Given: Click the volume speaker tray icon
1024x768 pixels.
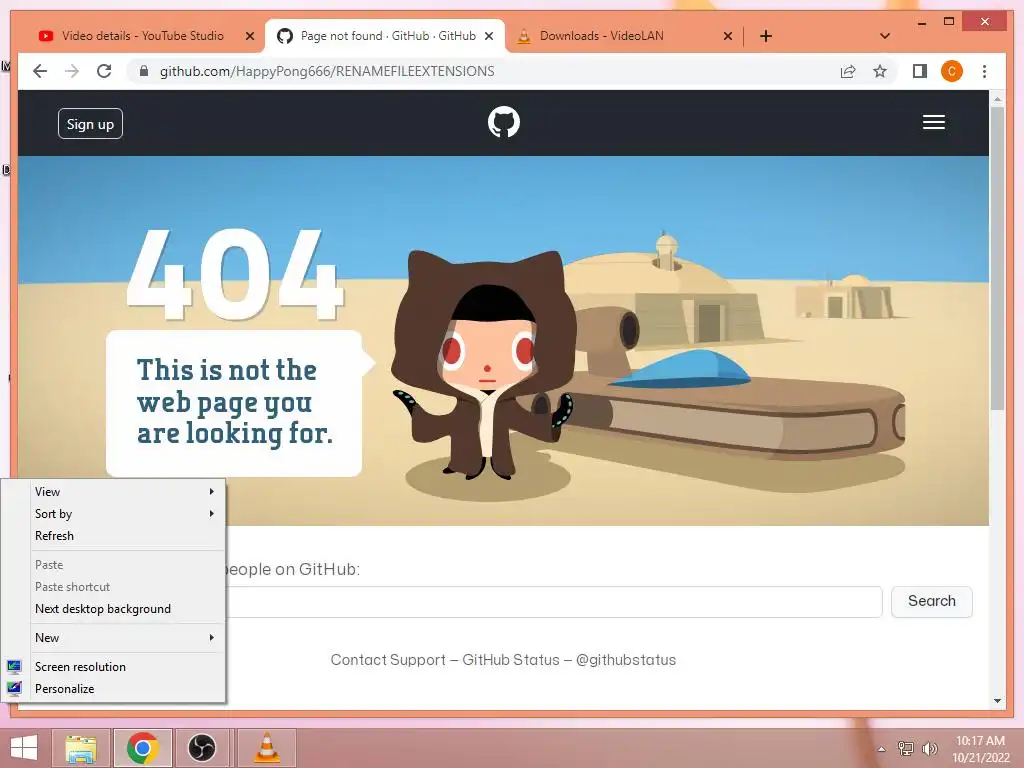Looking at the screenshot, I should coord(930,748).
